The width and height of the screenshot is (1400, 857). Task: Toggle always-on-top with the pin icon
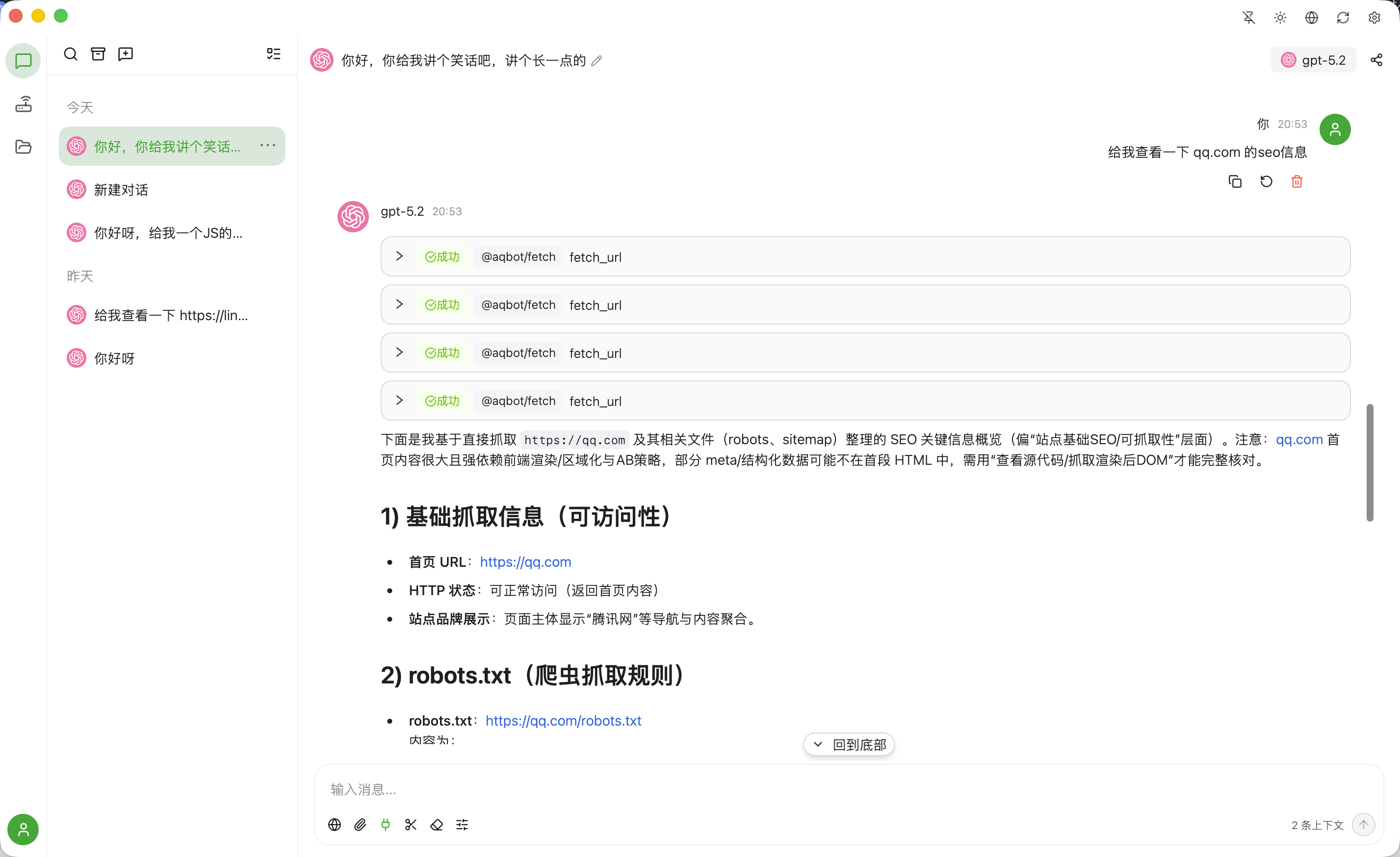point(1248,18)
